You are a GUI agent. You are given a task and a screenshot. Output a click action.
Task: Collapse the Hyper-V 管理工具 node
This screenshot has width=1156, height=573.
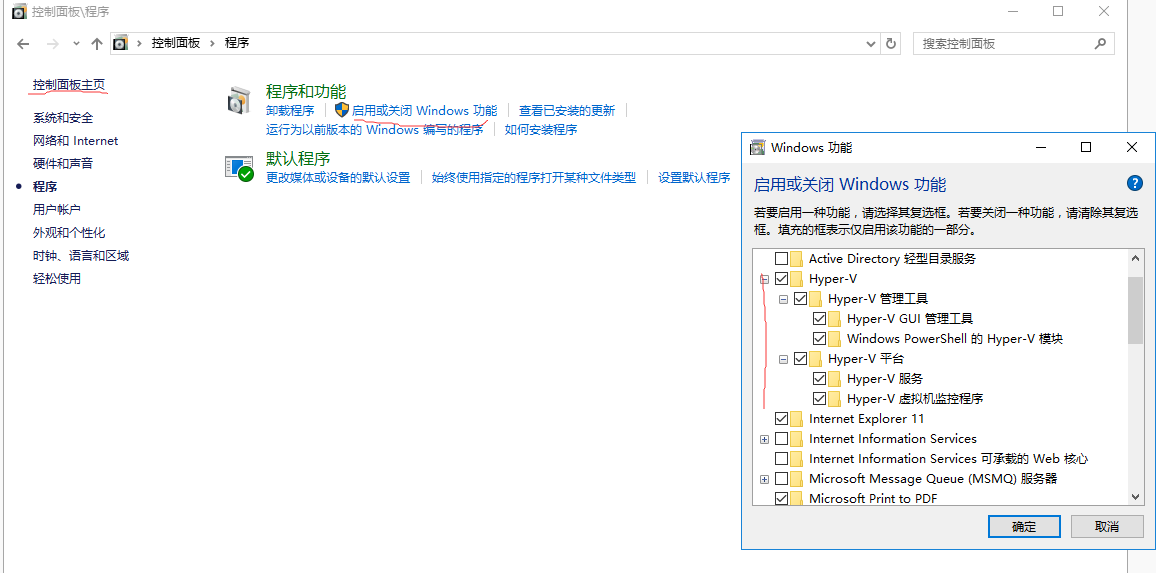(x=784, y=299)
